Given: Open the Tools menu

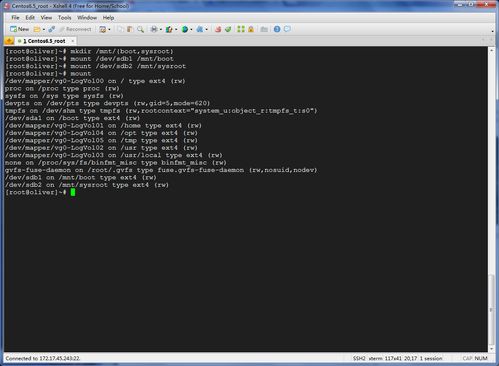Looking at the screenshot, I should pos(64,18).
